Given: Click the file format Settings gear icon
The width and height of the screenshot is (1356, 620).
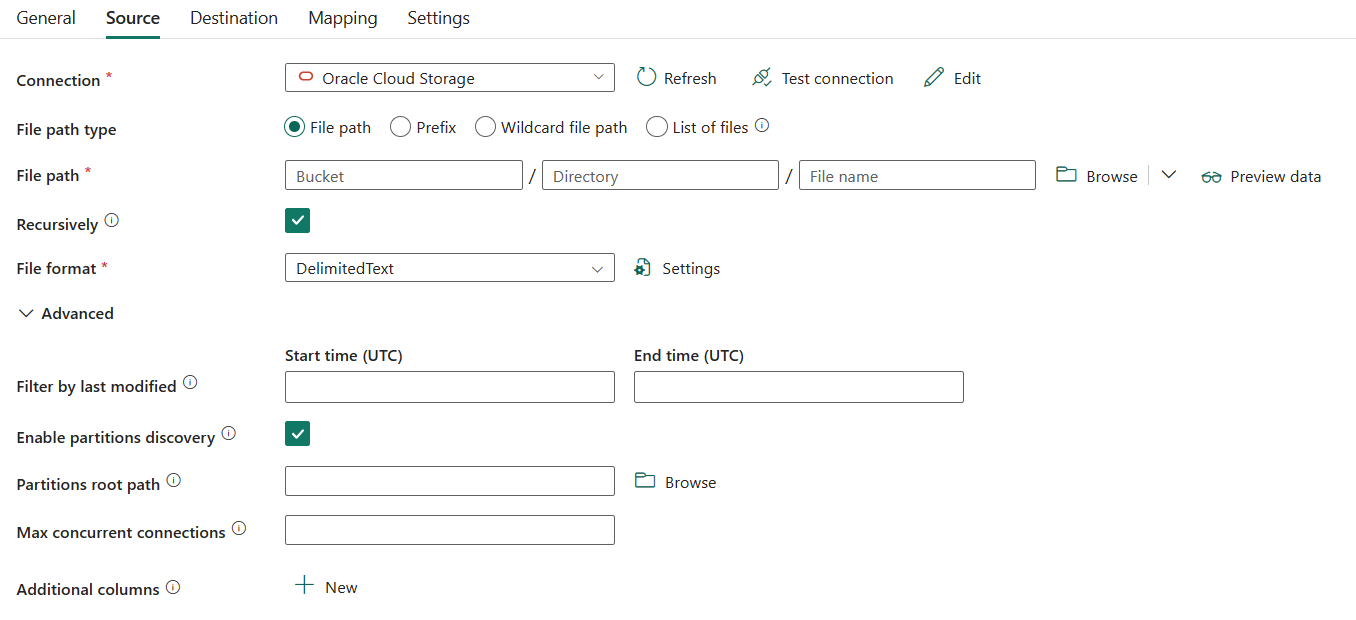Looking at the screenshot, I should tap(643, 268).
